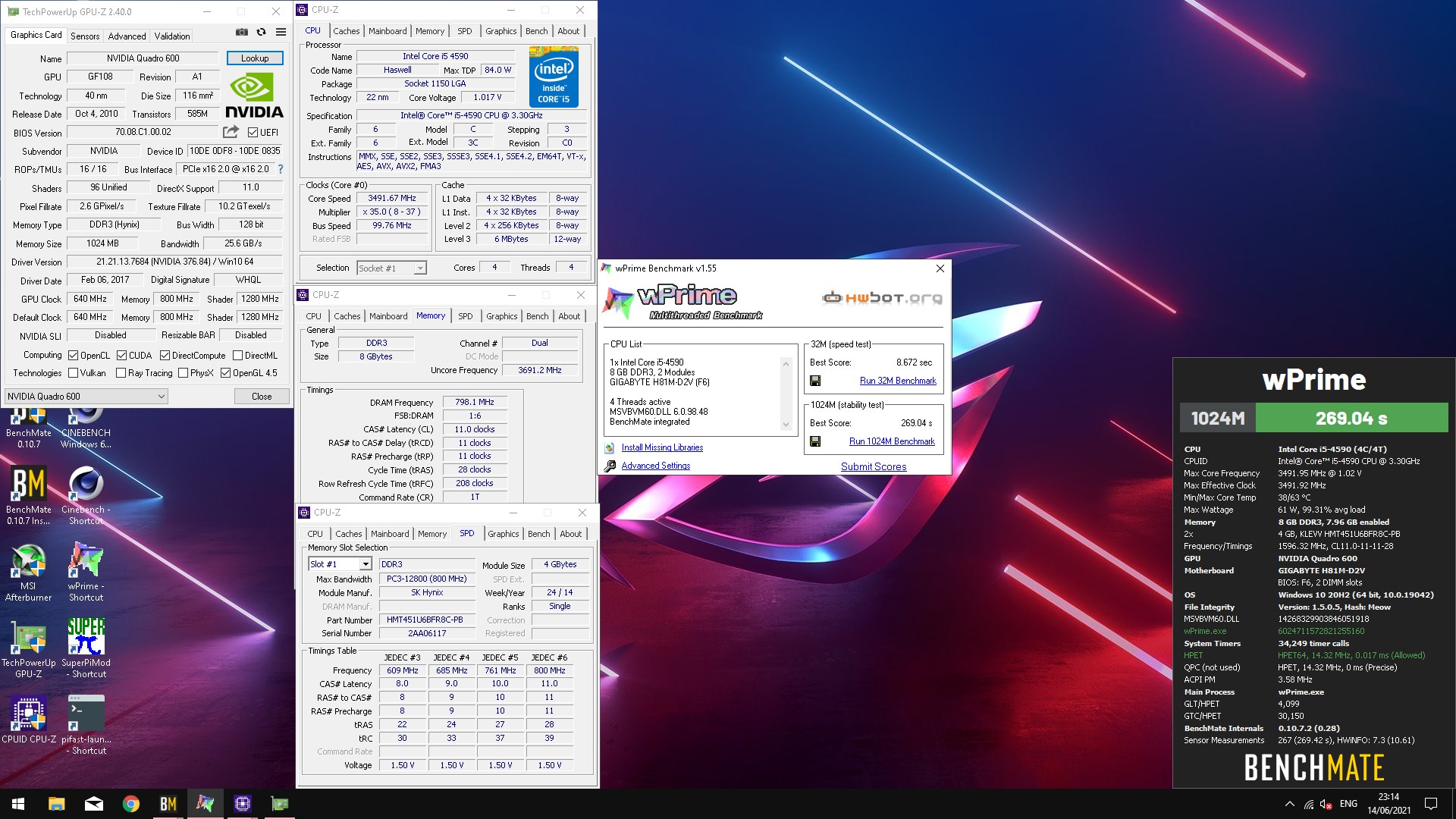Toggle OpenCL checkbox
This screenshot has width=1456, height=819.
(x=73, y=356)
